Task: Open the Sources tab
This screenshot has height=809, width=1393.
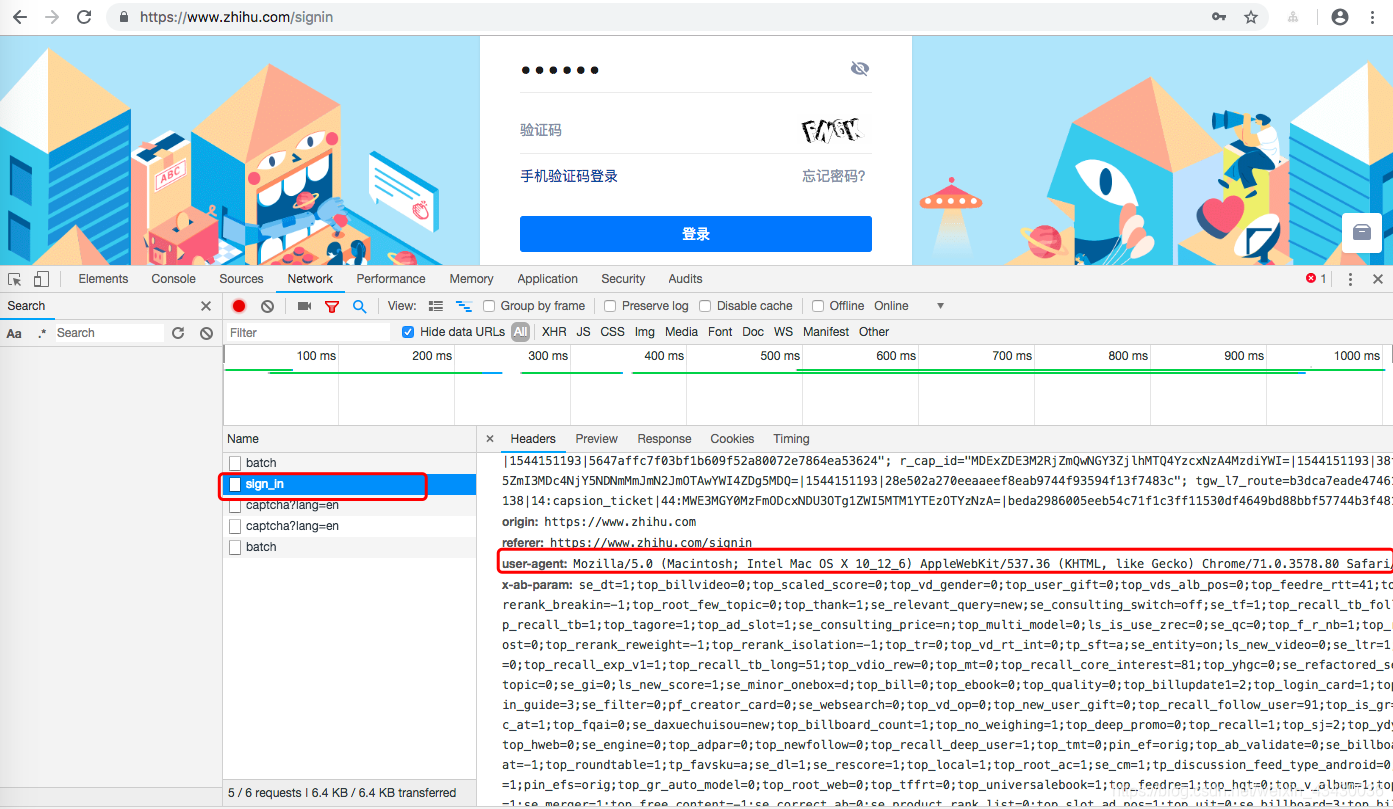Action: 242,279
